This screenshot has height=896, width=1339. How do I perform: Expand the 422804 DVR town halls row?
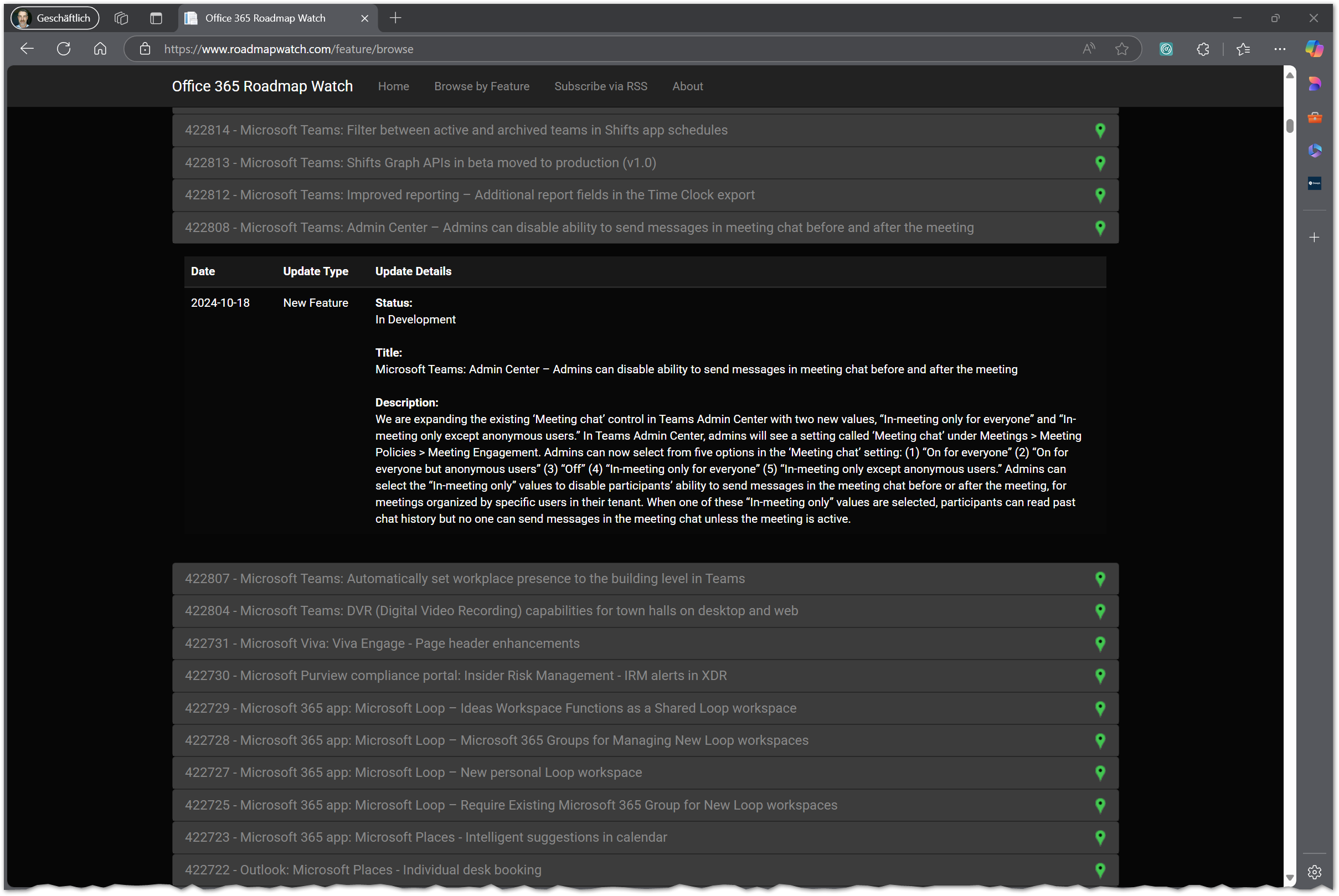point(491,610)
